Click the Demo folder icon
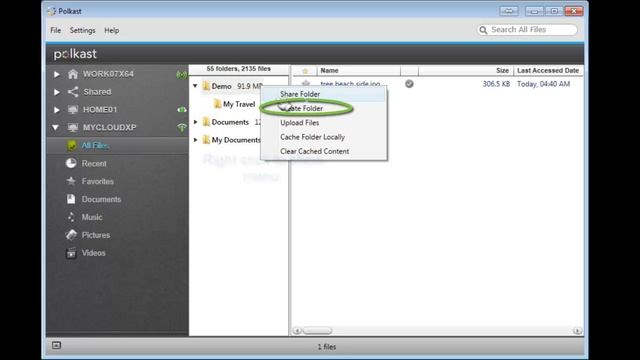The width and height of the screenshot is (640, 360). click(x=206, y=86)
